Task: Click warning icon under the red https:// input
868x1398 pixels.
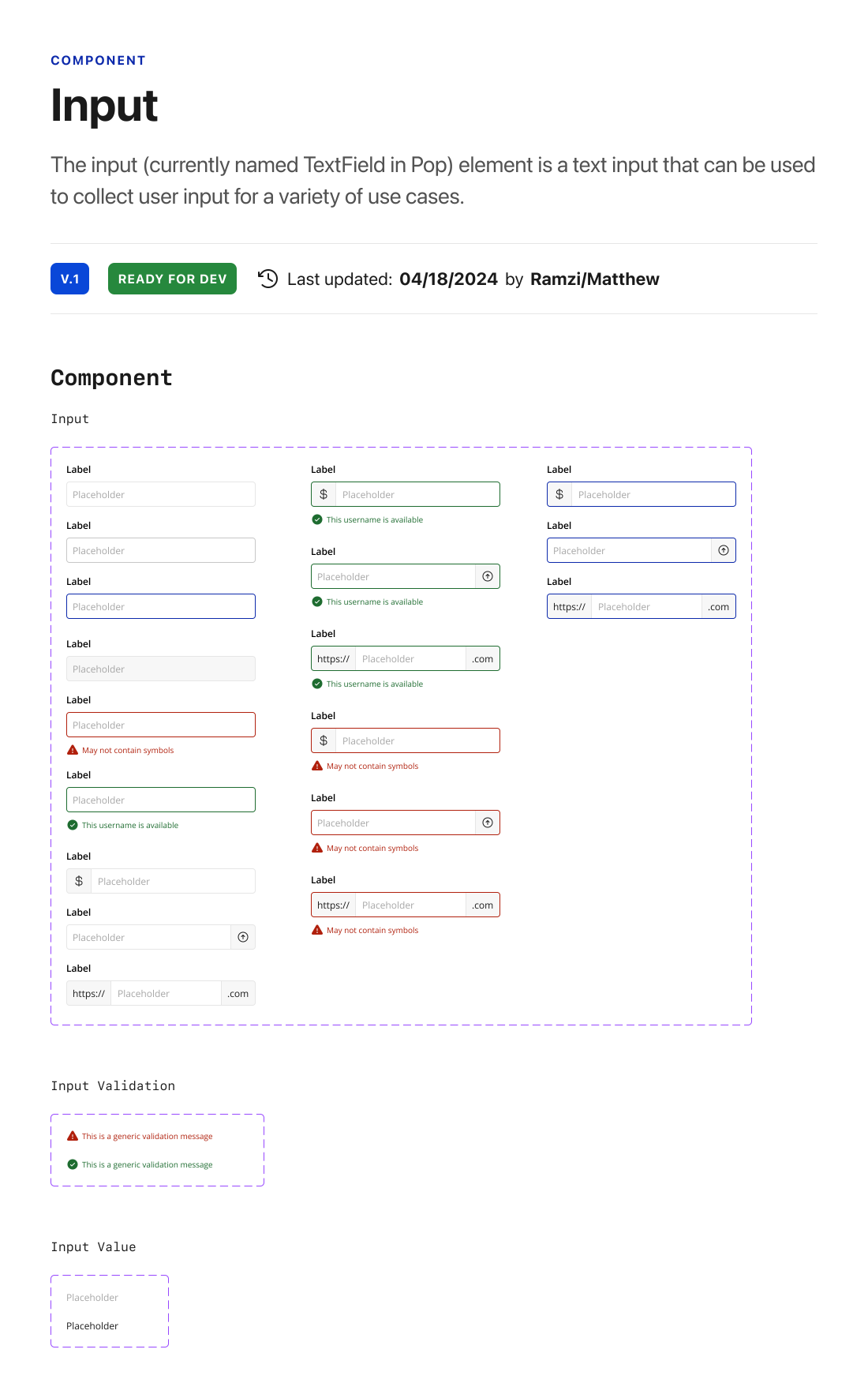Action: click(317, 930)
